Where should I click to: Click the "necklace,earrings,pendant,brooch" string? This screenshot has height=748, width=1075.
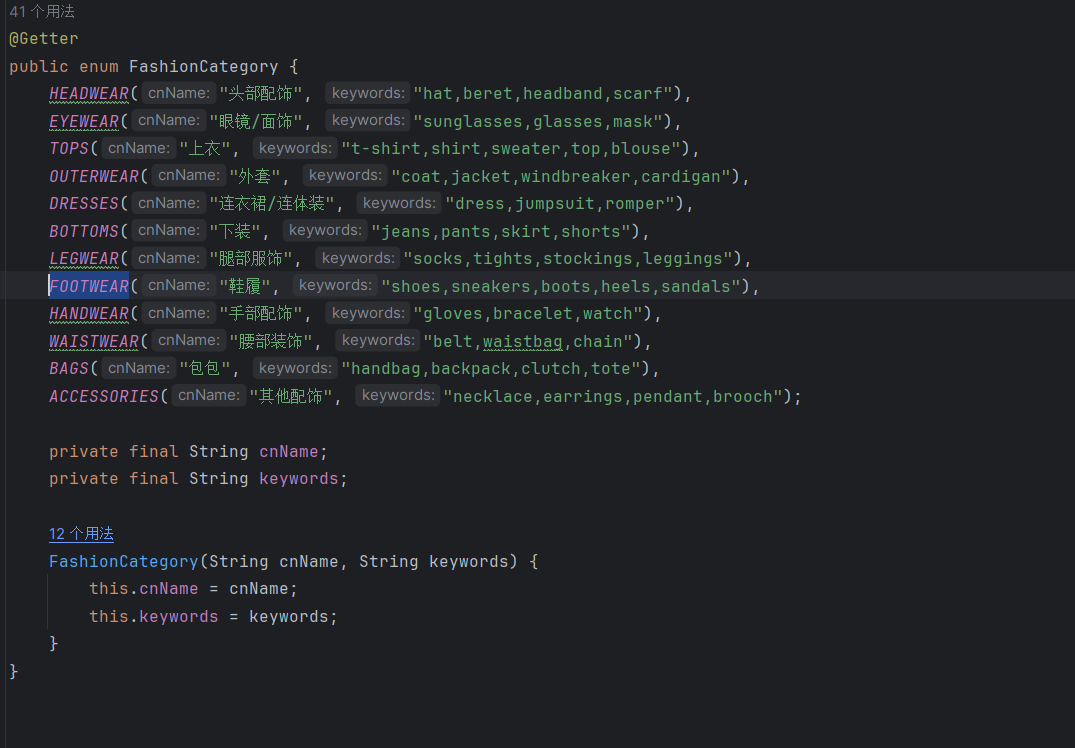[613, 396]
